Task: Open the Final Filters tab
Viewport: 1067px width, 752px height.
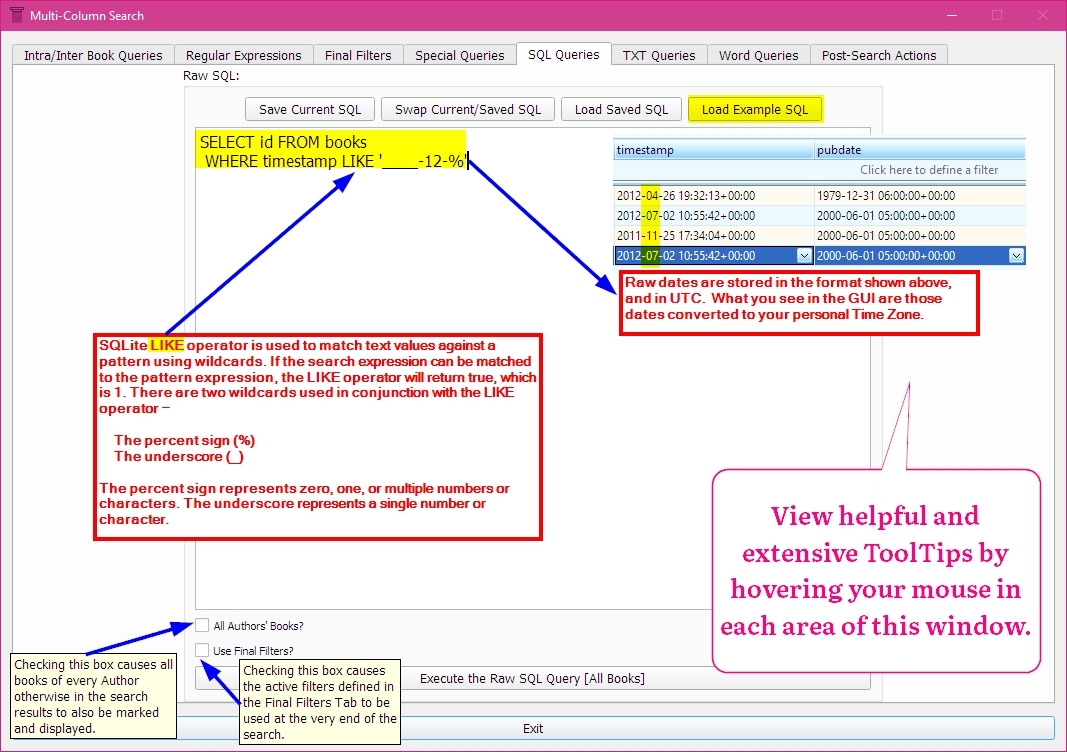Action: coord(358,55)
